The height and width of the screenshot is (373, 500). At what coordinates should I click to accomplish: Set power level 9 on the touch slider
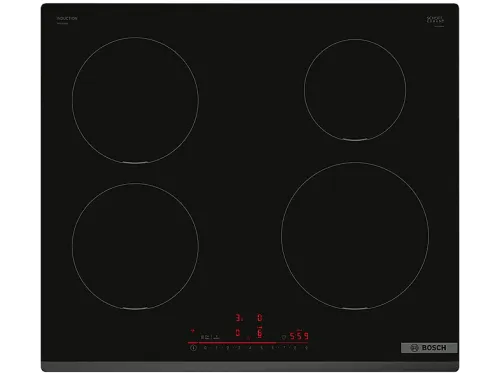click(x=306, y=348)
